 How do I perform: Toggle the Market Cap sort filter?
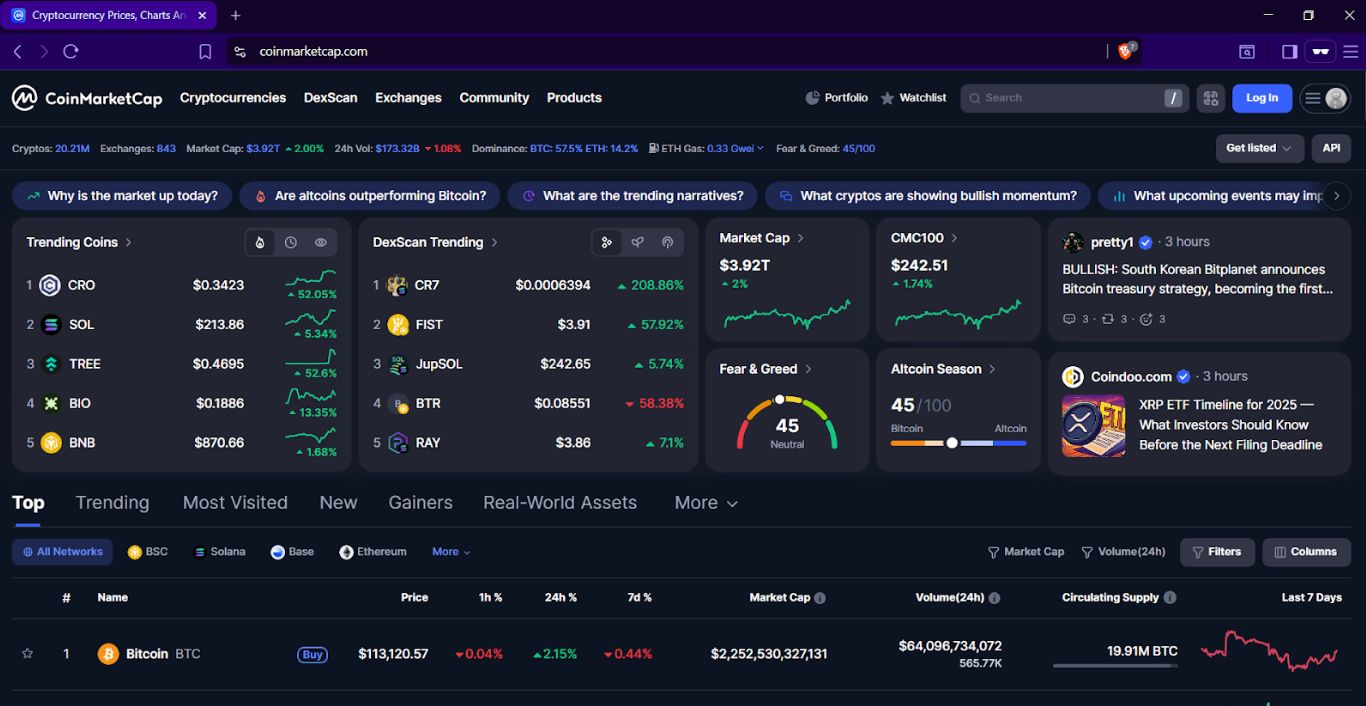(x=1025, y=552)
